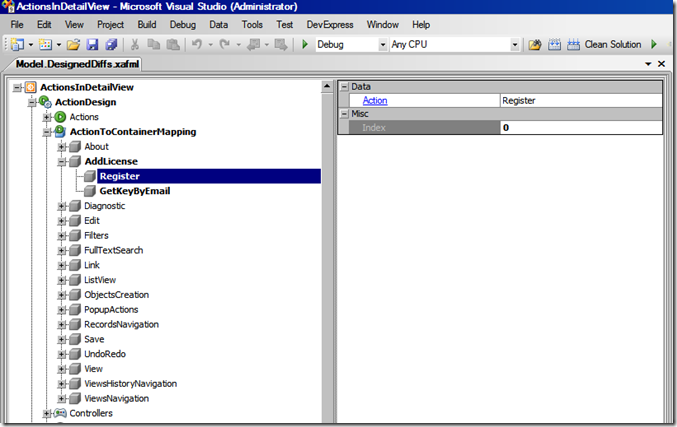The height and width of the screenshot is (427, 677).
Task: Follow the Action property link
Action: coord(375,101)
